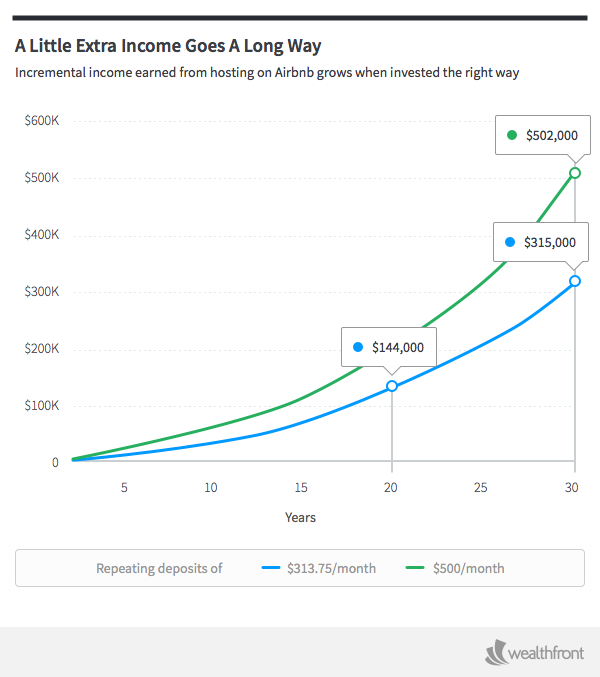Screen dimensions: 600x677
Task: Click the blue data point at year 20
Action: [x=392, y=386]
